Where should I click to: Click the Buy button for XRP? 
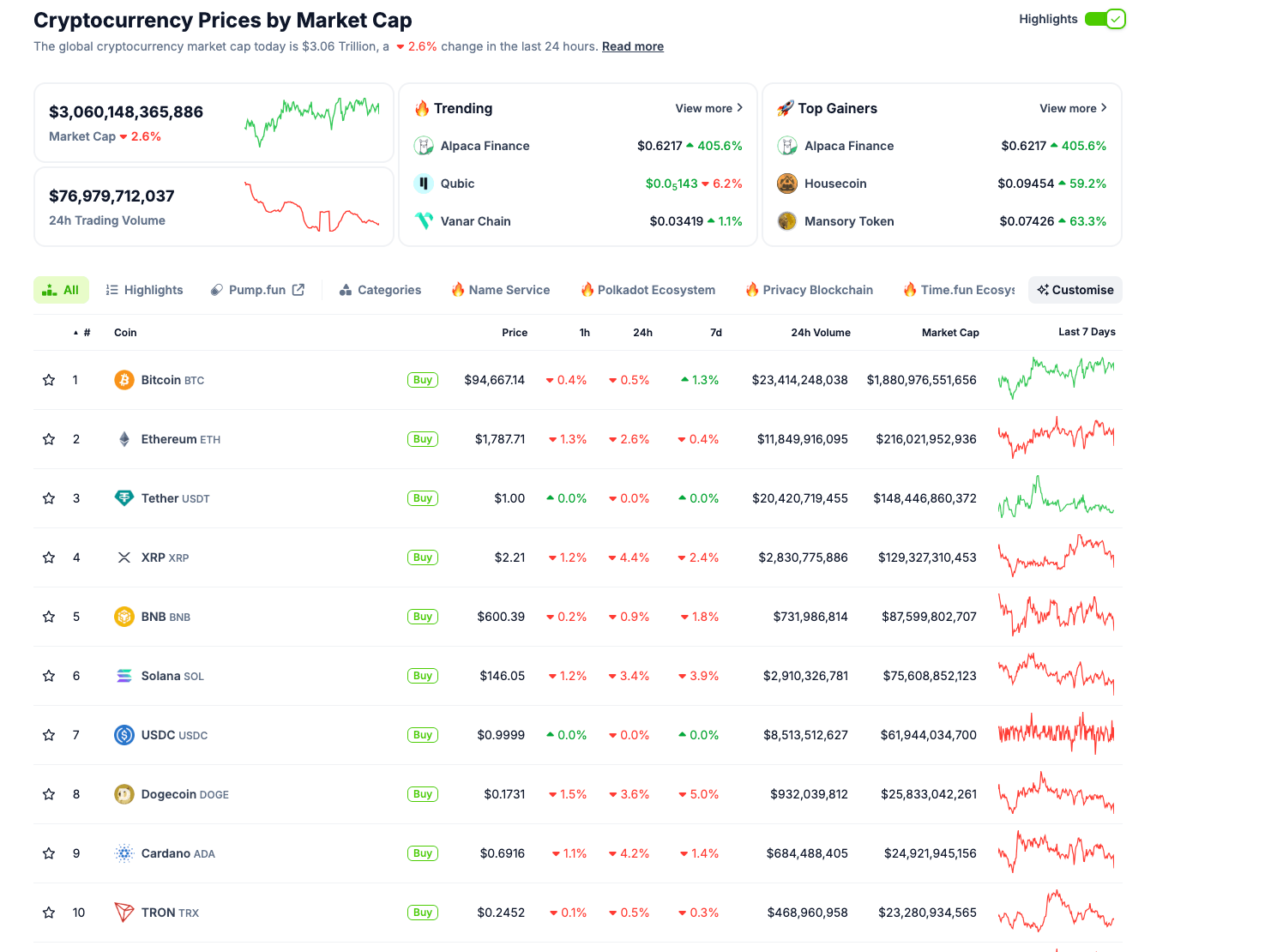[x=422, y=557]
